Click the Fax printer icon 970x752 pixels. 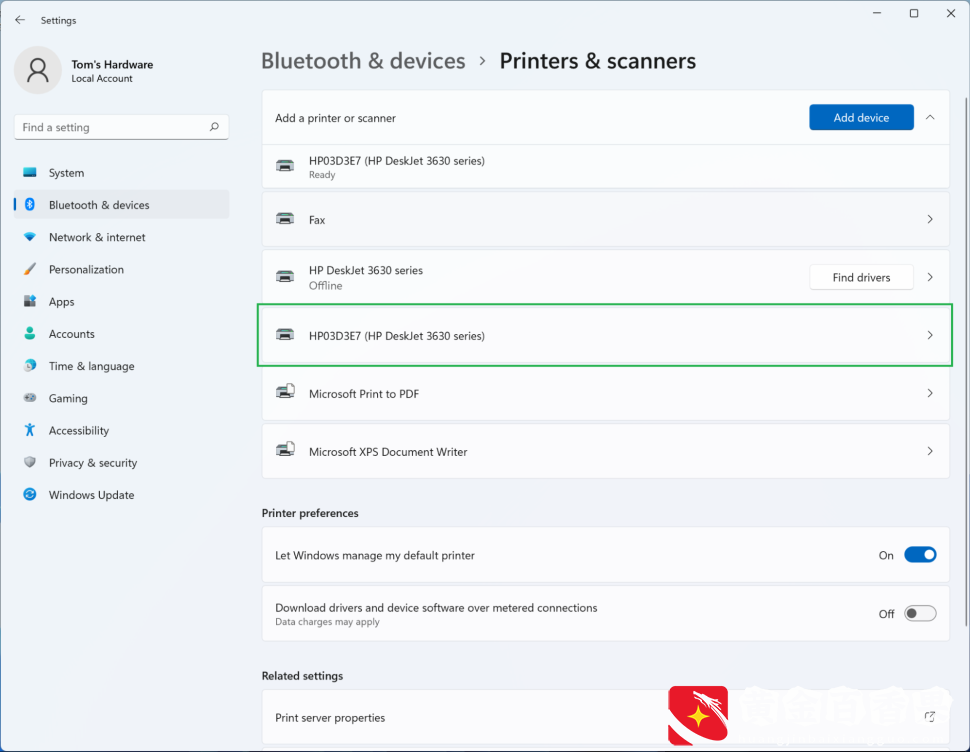(285, 219)
